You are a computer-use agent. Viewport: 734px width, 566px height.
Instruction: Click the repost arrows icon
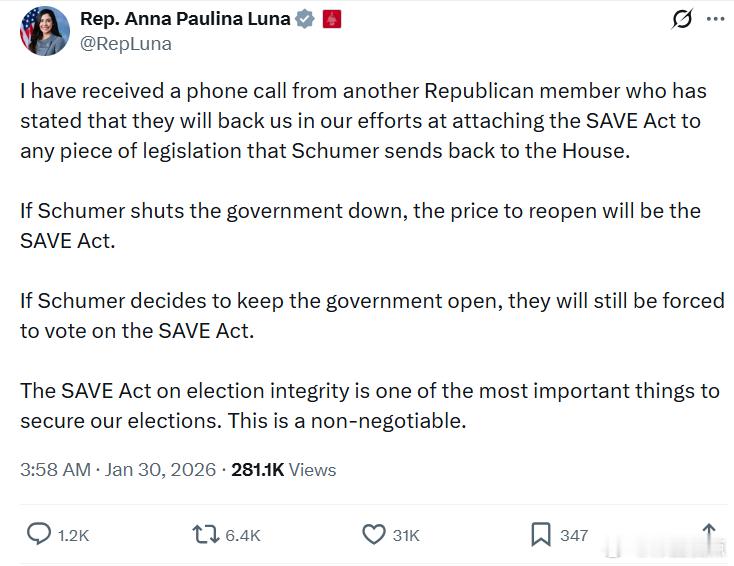[x=205, y=535]
